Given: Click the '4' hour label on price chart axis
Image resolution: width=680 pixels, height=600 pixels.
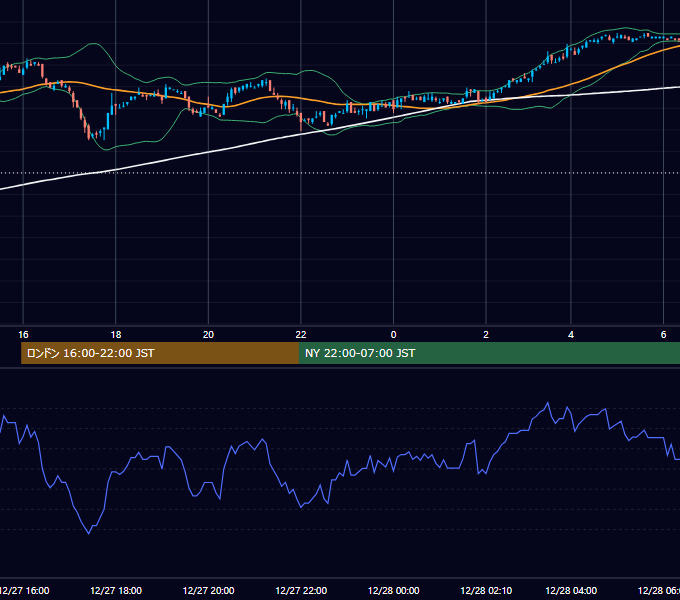Looking at the screenshot, I should click(x=571, y=335).
